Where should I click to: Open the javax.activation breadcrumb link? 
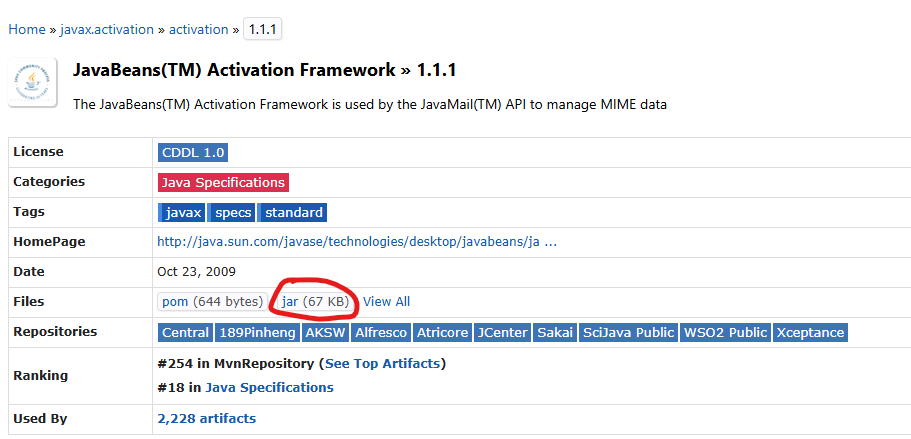(107, 30)
